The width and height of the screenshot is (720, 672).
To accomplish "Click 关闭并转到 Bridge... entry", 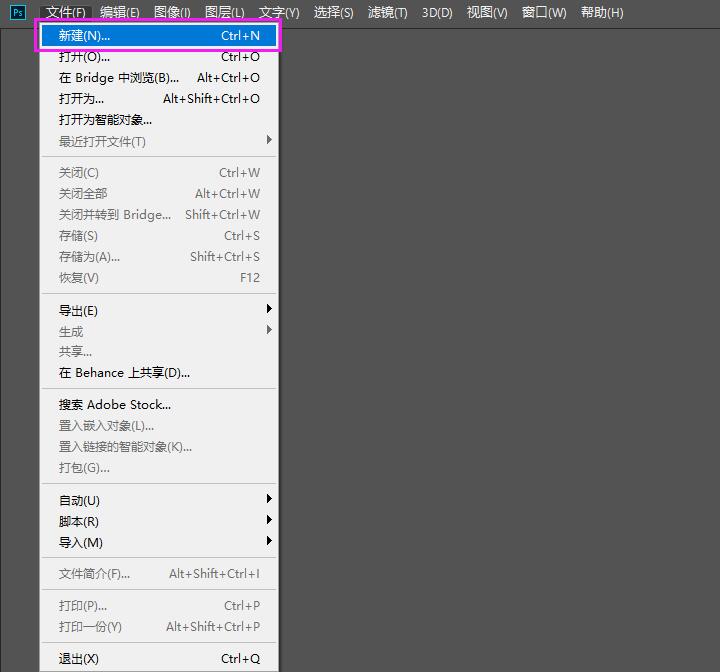I will 159,215.
